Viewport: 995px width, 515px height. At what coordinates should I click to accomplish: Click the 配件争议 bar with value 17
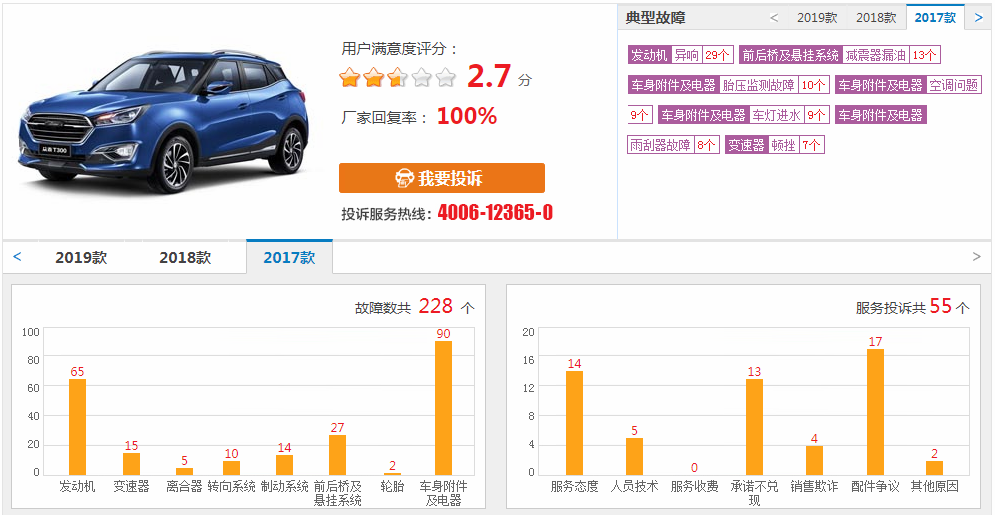tap(875, 412)
